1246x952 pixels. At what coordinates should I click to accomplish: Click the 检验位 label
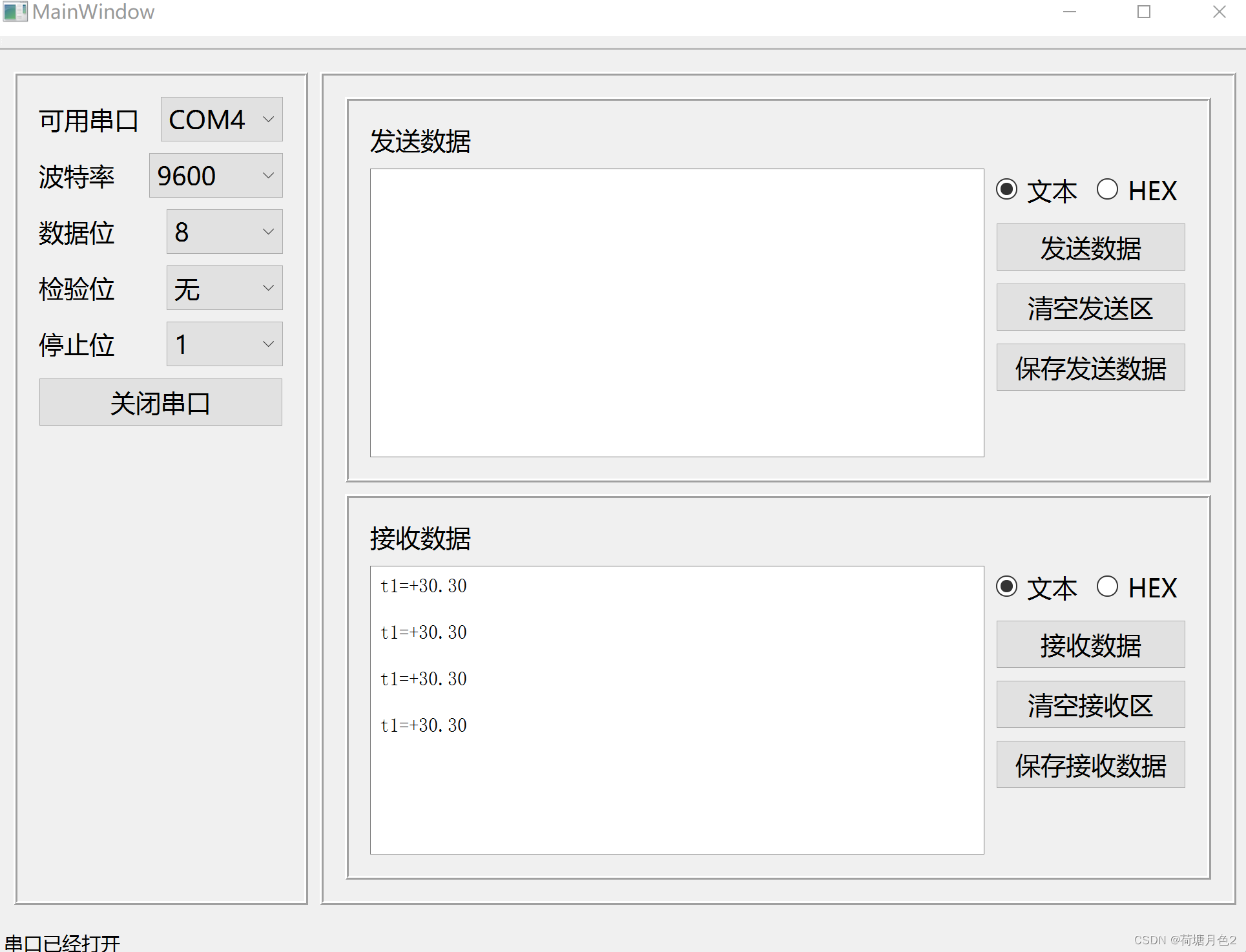click(76, 289)
